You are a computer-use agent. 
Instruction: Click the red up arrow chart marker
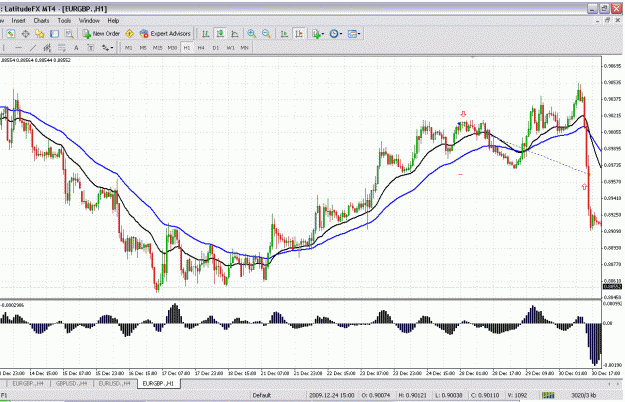tap(584, 186)
